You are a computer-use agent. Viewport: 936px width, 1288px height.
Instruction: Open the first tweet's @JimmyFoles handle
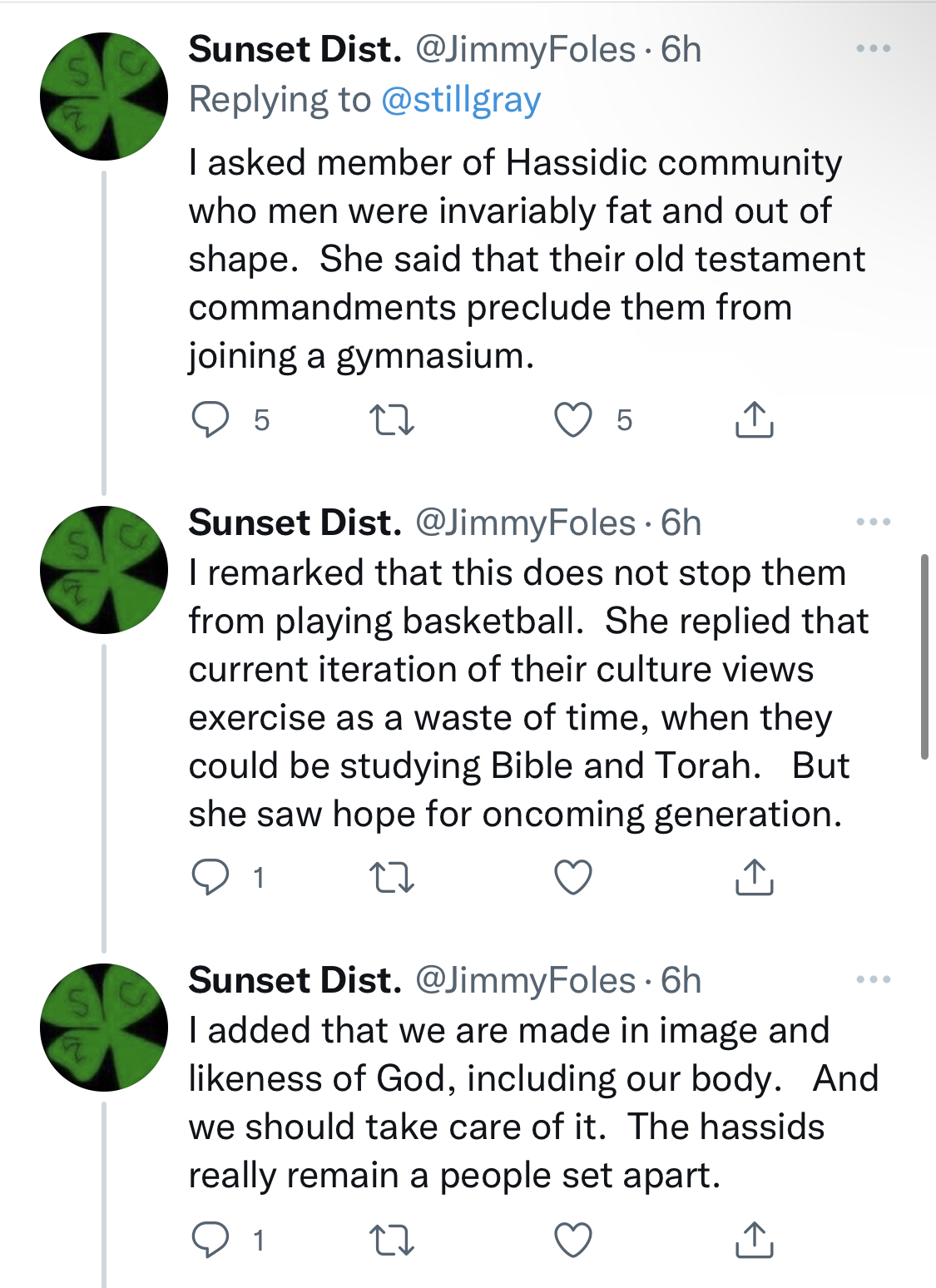coord(525,50)
